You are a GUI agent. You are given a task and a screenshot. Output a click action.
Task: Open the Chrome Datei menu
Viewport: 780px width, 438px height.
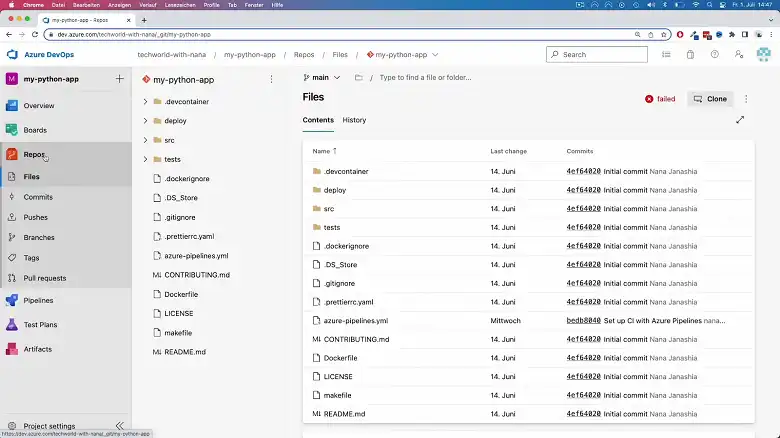tap(58, 5)
